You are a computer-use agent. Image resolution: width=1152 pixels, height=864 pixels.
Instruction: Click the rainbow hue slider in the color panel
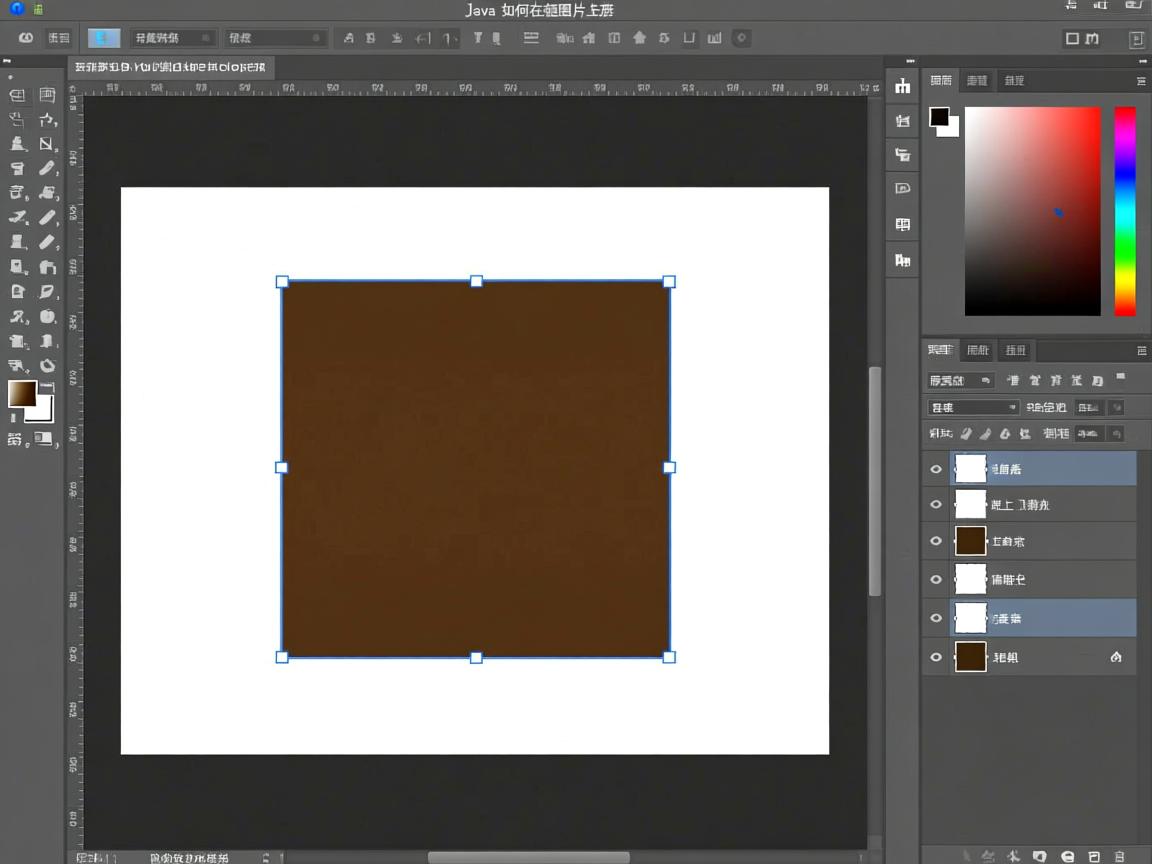tap(1125, 210)
